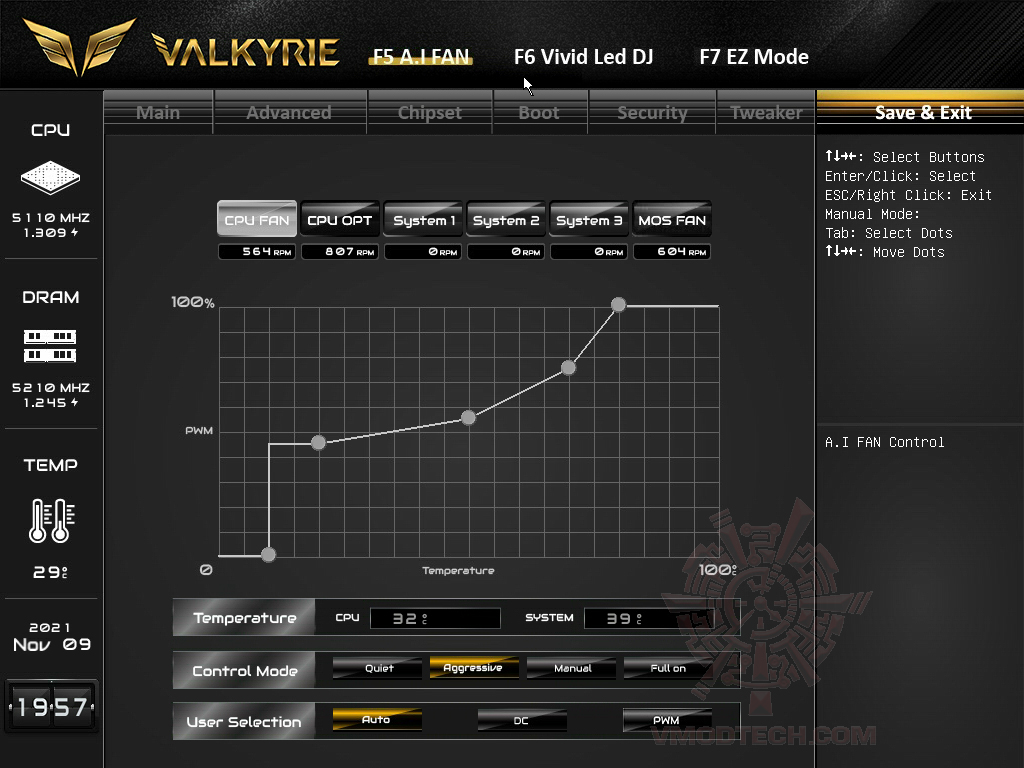The width and height of the screenshot is (1024, 768).
Task: Open the Save & Exit tab
Action: [923, 112]
